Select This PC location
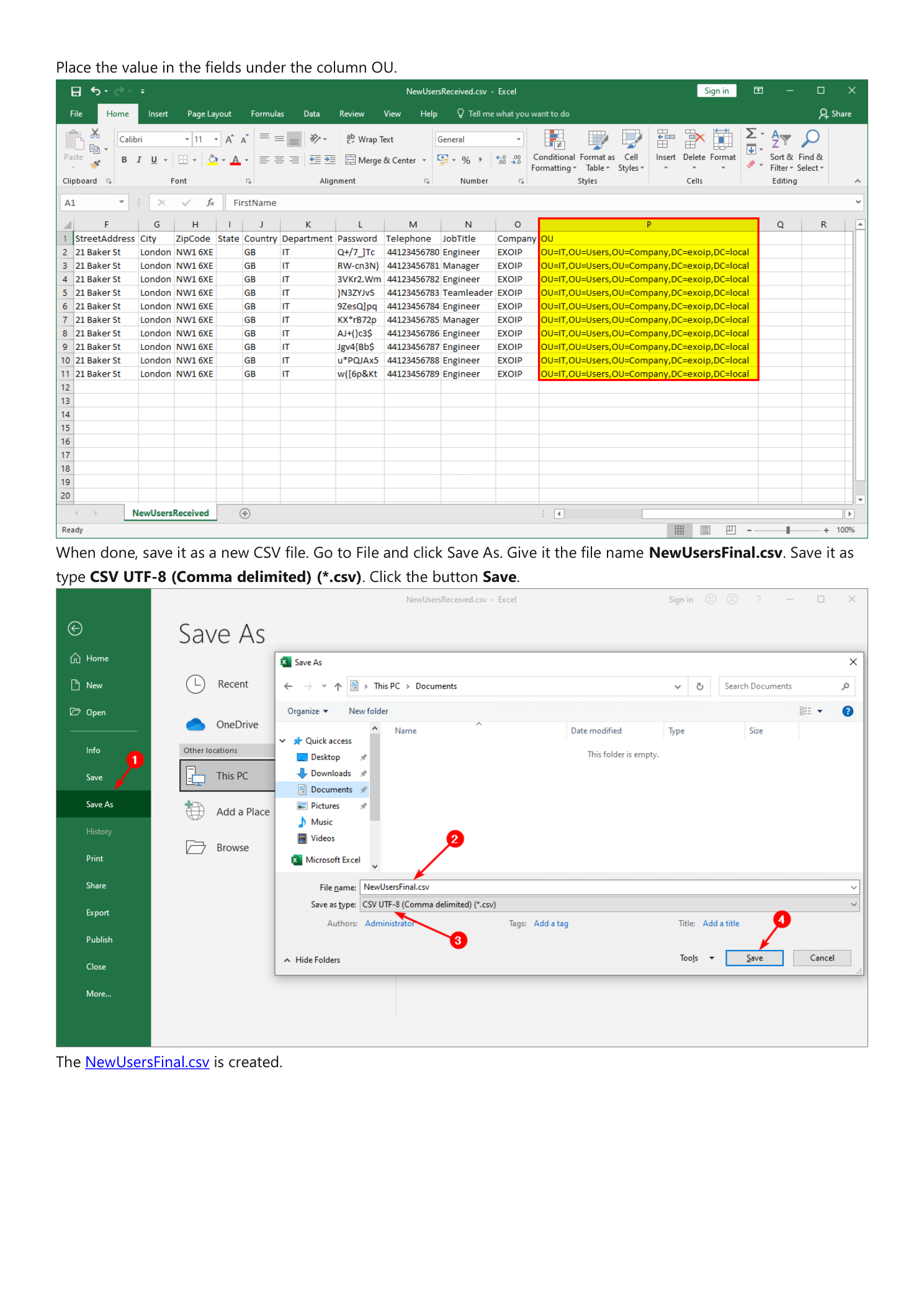 click(227, 776)
